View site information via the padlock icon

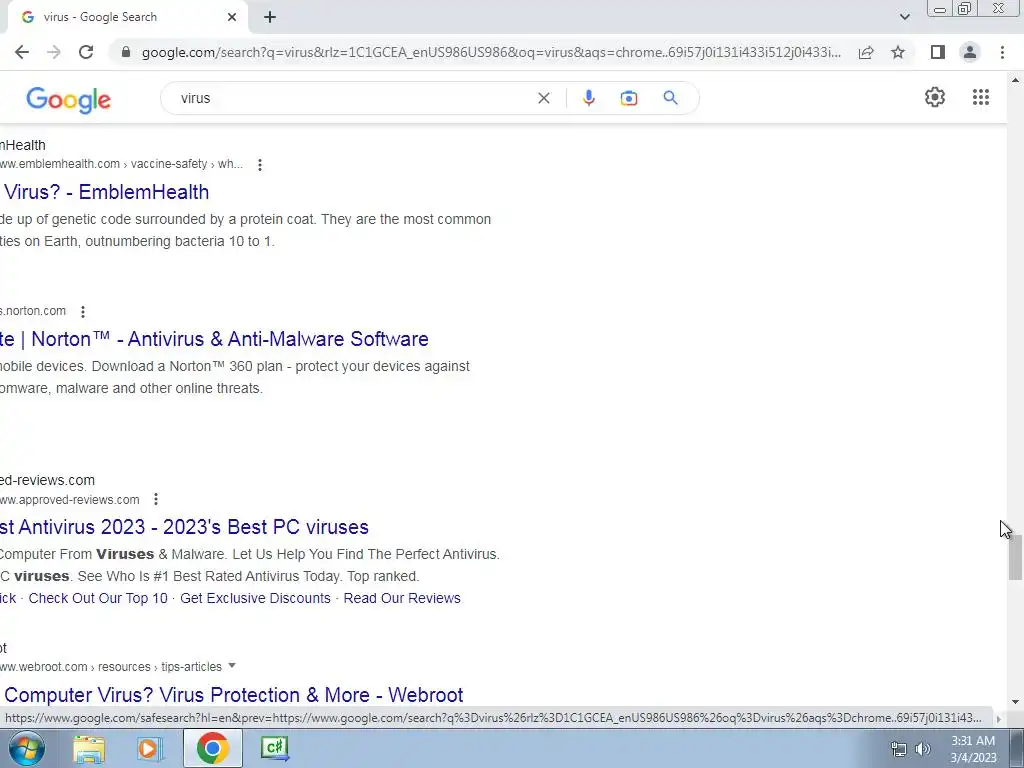126,52
